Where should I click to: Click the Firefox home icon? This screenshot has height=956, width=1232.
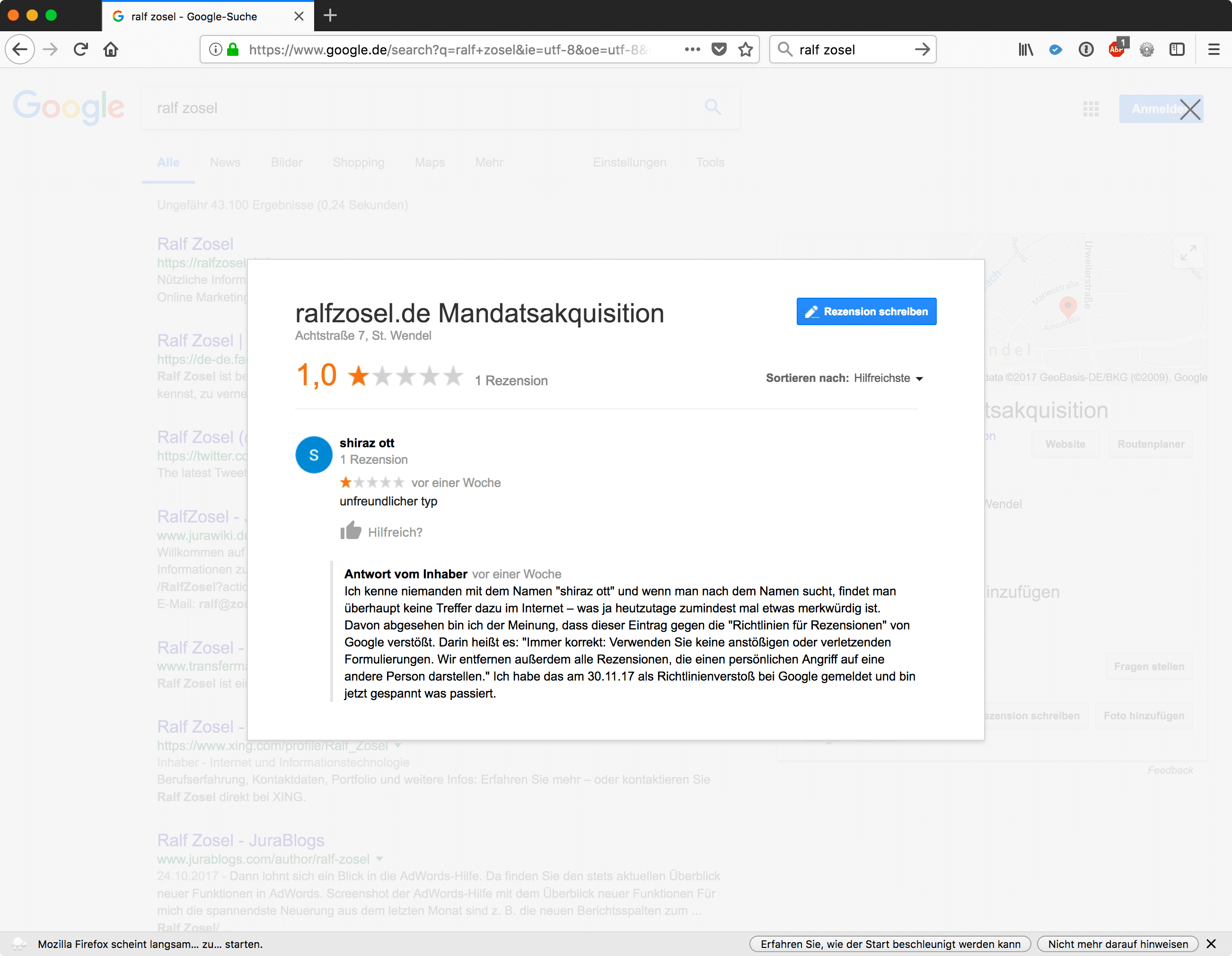[111, 50]
